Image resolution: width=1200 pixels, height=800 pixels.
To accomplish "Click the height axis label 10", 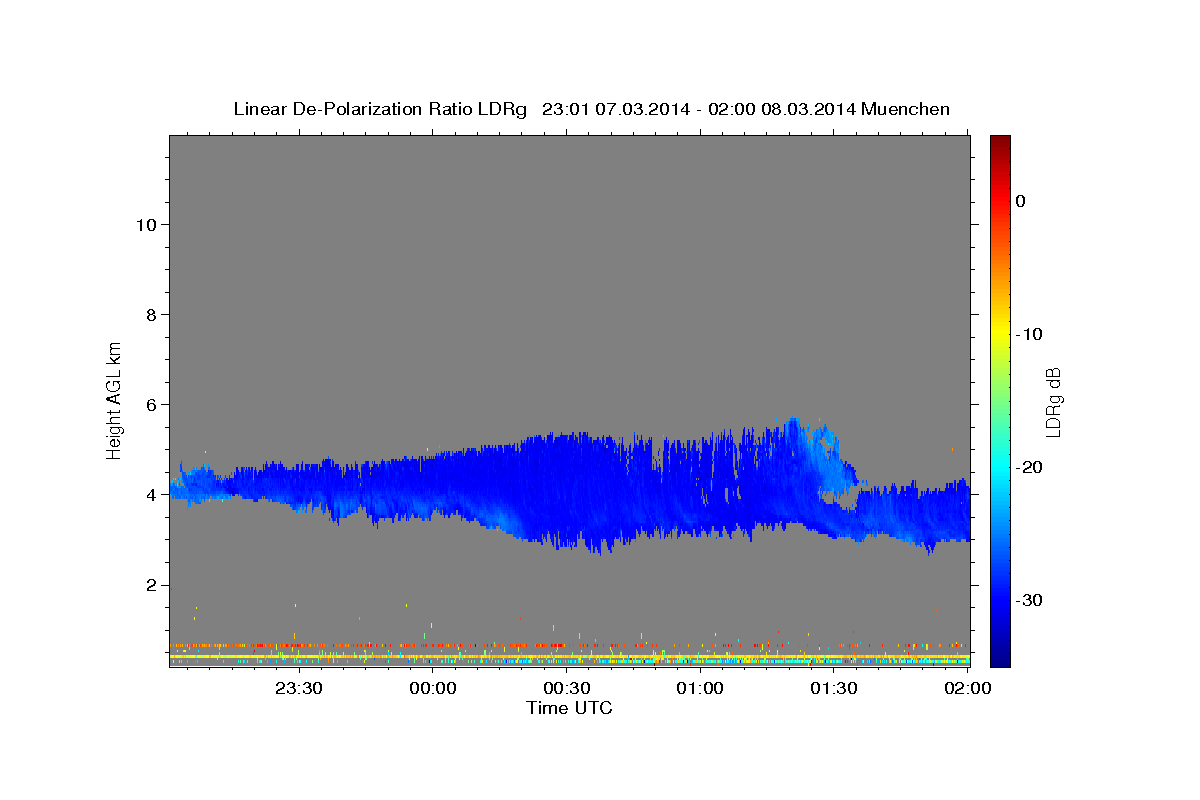I will pos(145,224).
